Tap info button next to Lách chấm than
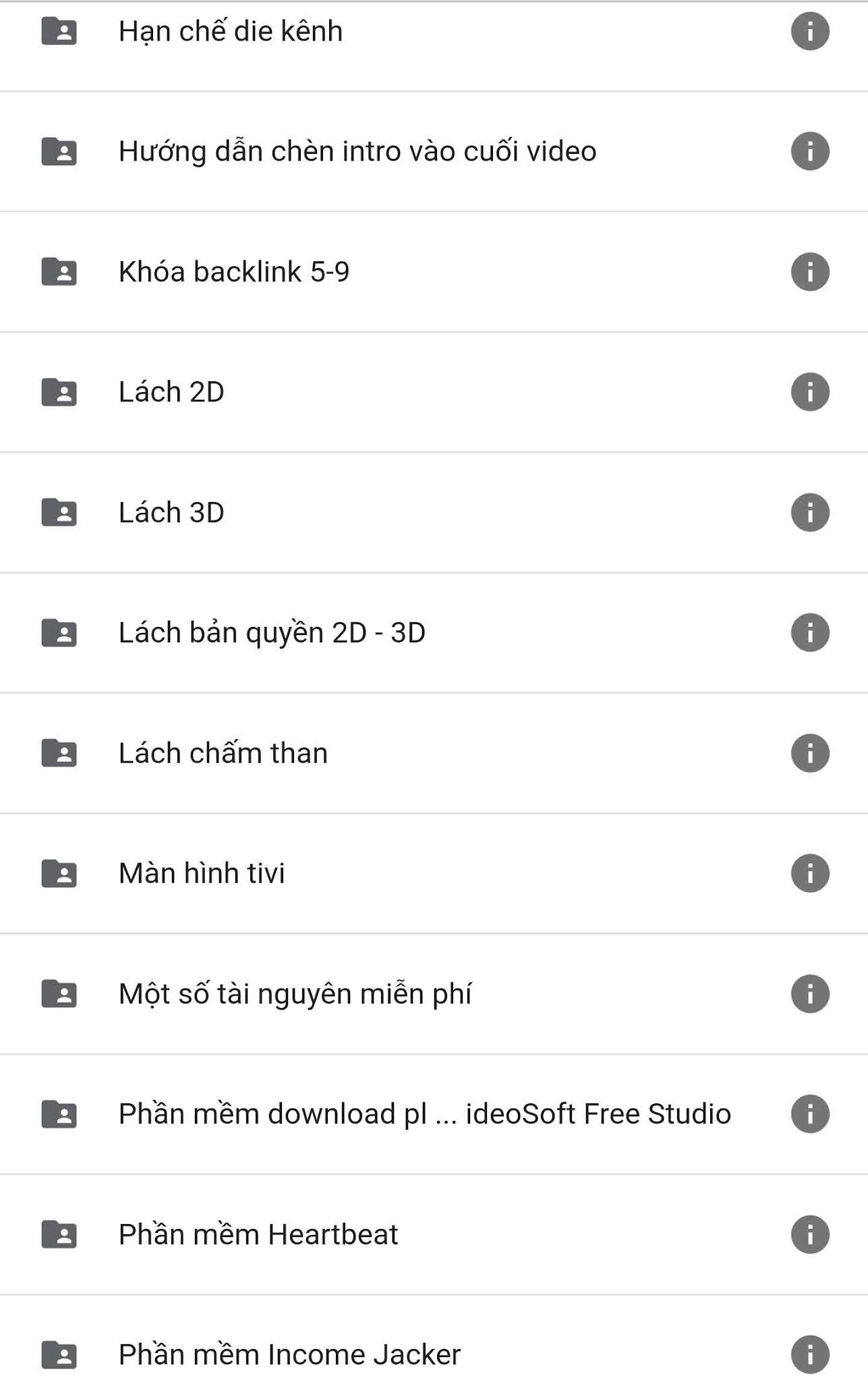868x1382 pixels. 809,753
